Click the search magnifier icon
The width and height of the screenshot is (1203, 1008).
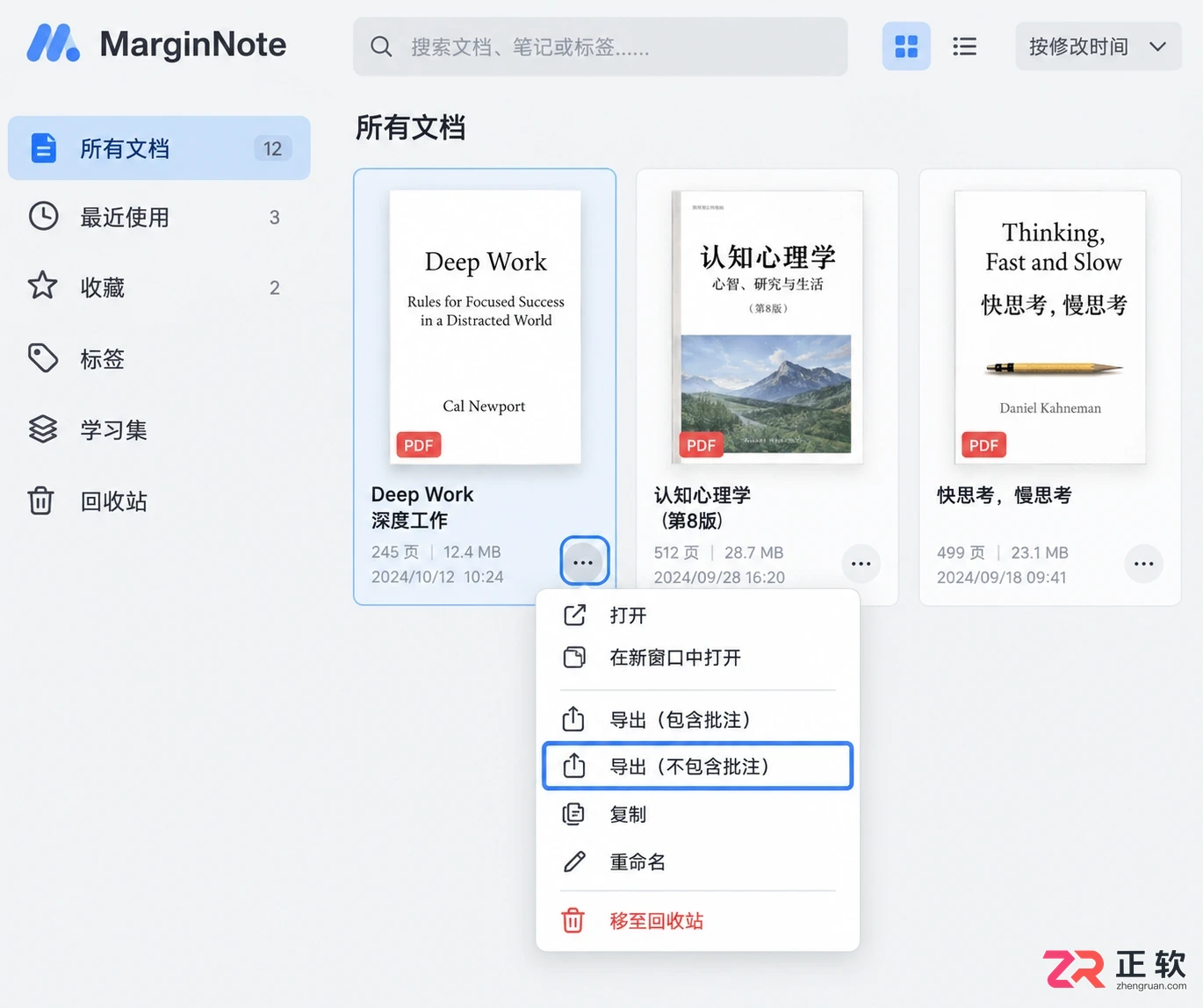[381, 47]
